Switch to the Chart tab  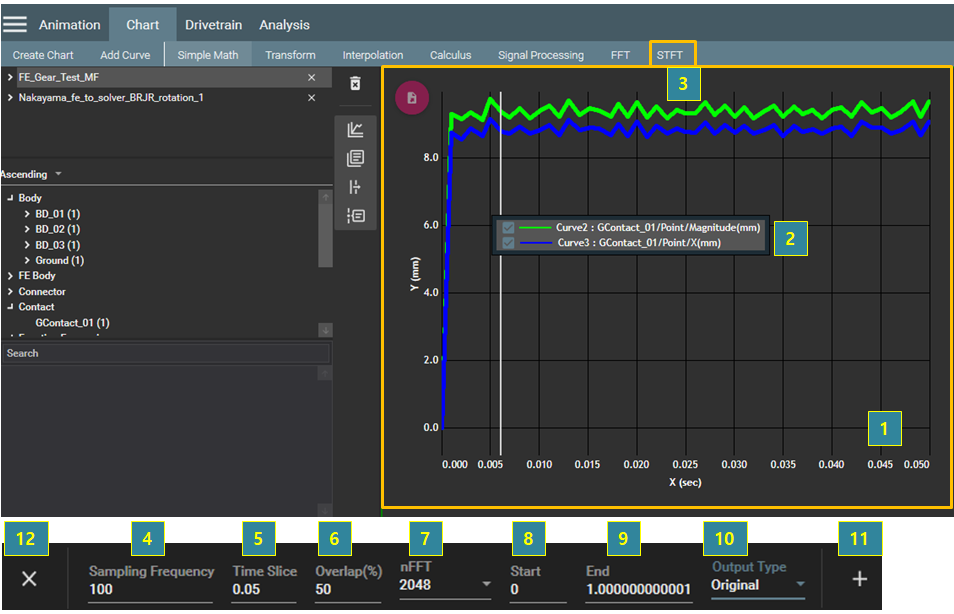pos(142,25)
